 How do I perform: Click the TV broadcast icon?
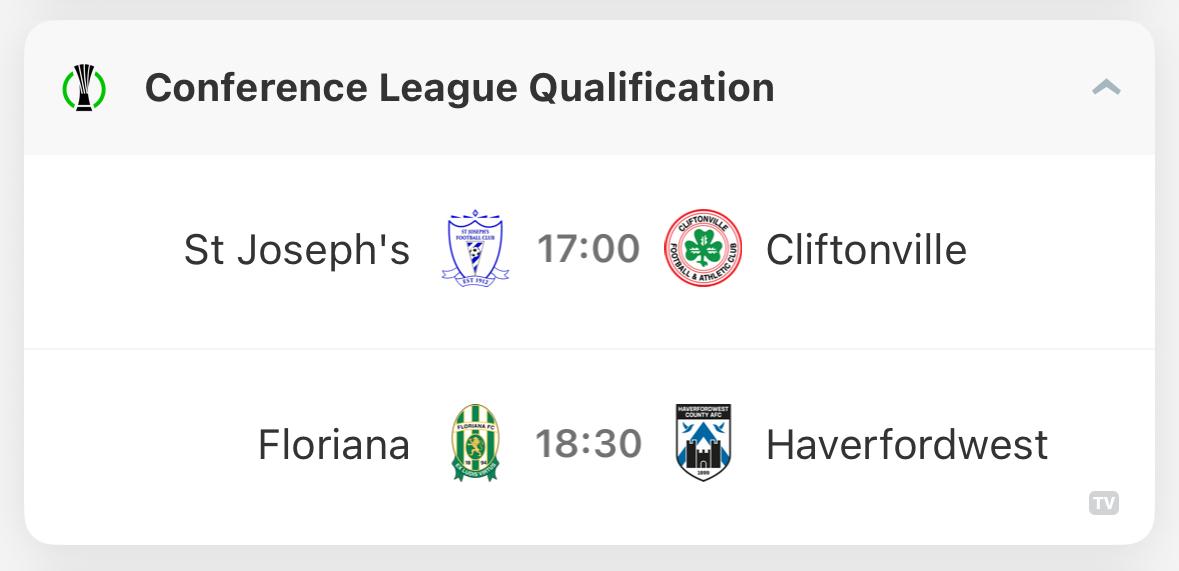1104,503
